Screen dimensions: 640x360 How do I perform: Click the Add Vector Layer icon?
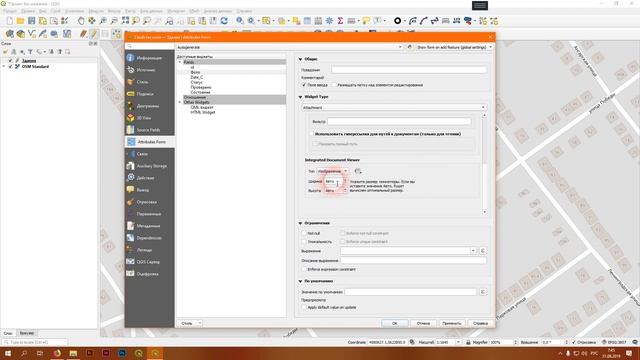pyautogui.click(x=31, y=33)
